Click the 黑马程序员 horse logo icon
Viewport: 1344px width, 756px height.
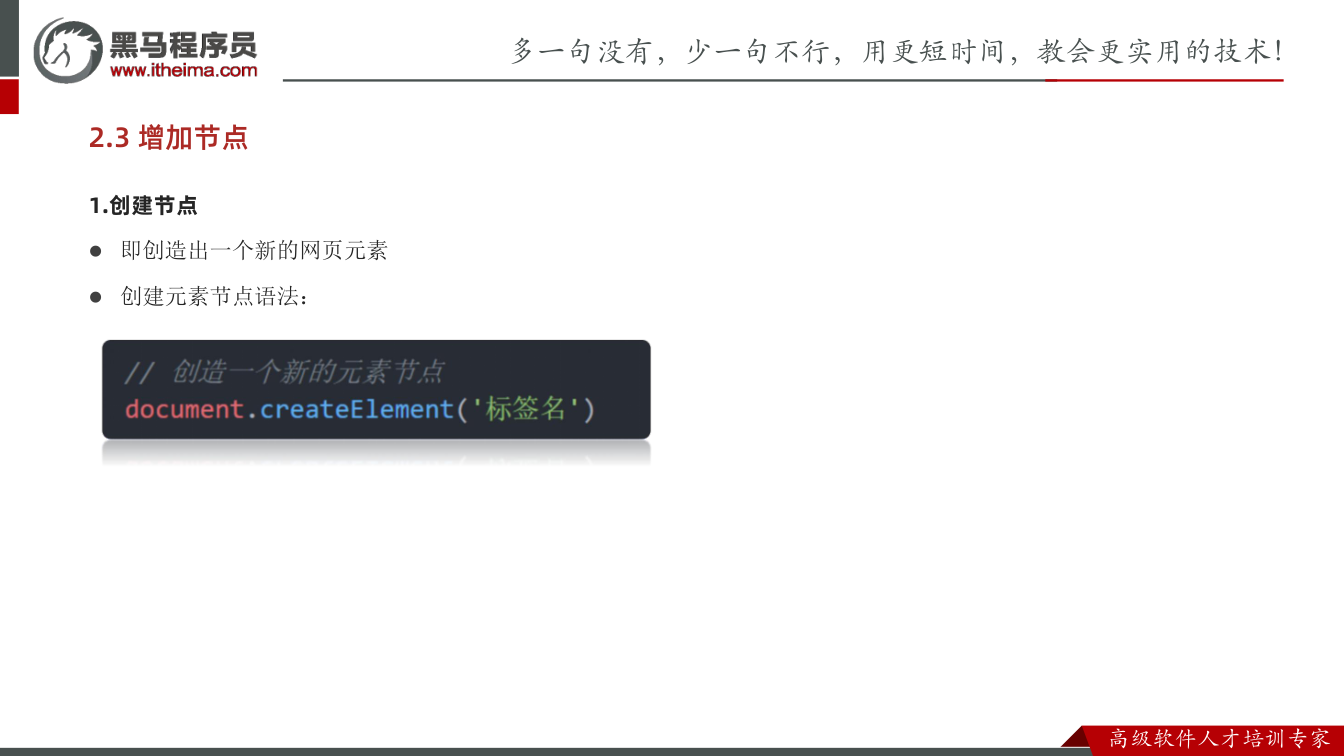68,50
